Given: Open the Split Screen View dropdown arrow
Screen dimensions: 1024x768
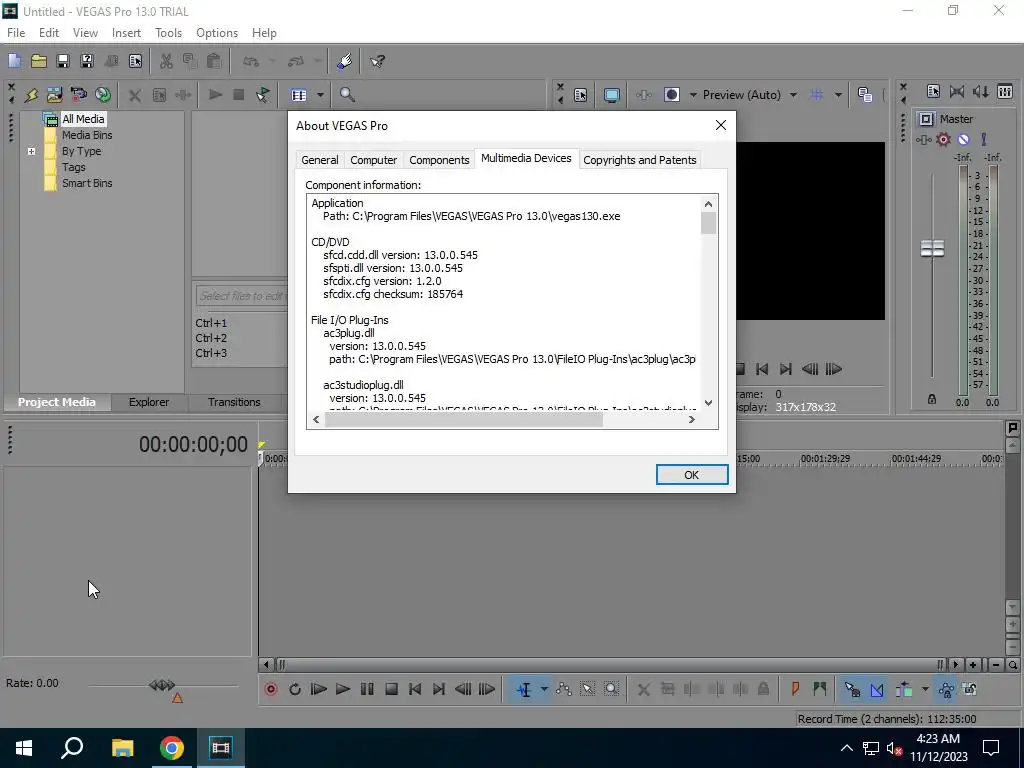Looking at the screenshot, I should [693, 95].
